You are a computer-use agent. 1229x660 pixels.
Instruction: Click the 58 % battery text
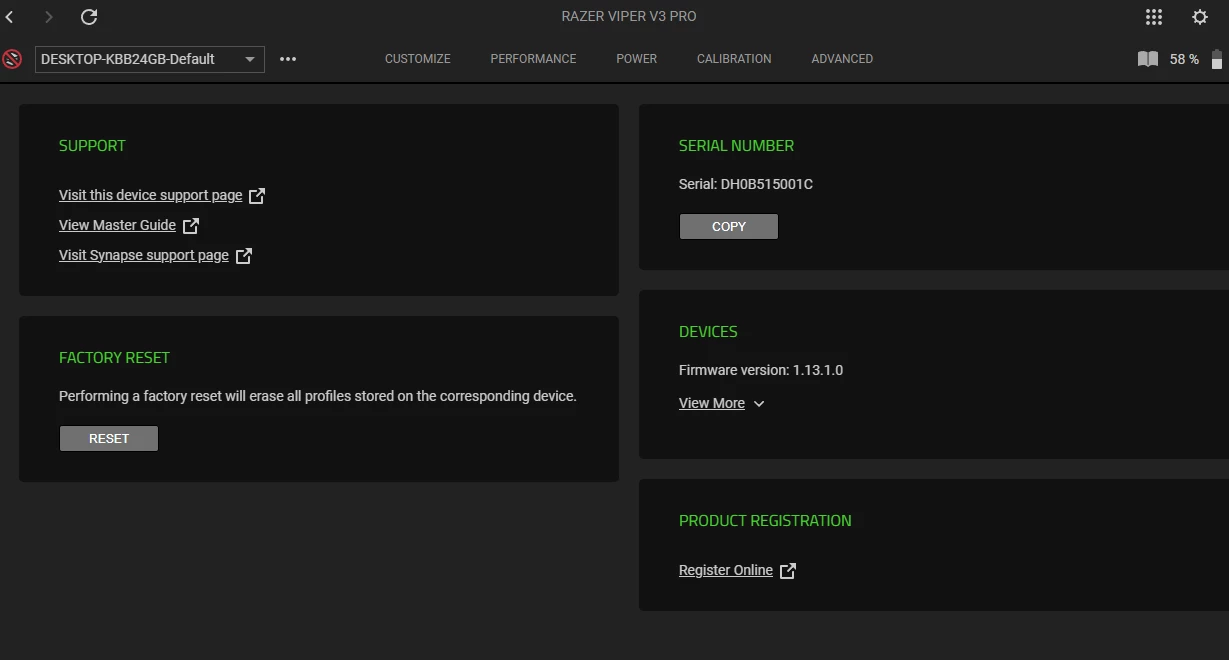click(1184, 59)
